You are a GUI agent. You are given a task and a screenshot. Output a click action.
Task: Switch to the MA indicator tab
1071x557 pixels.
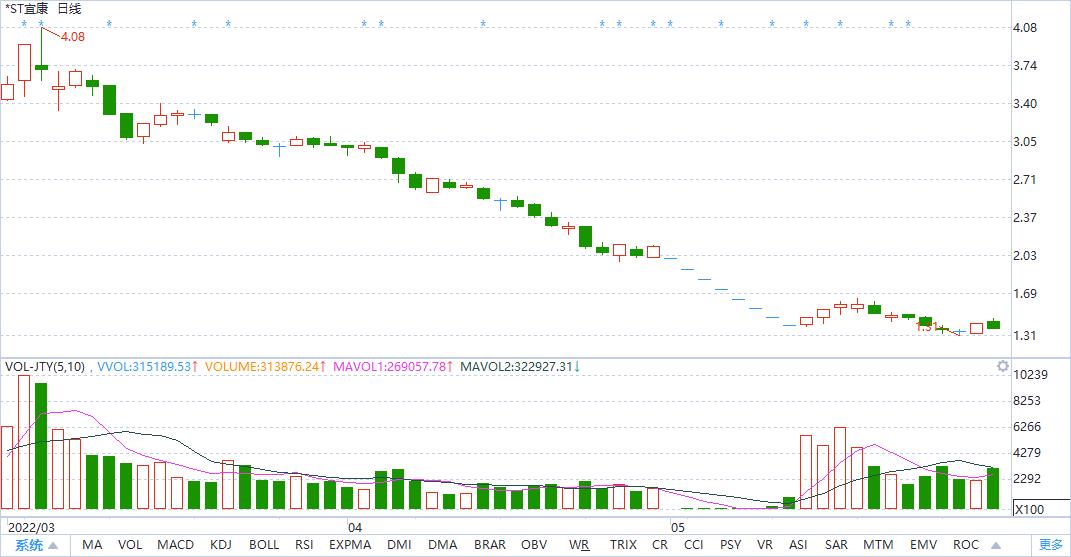[x=92, y=545]
